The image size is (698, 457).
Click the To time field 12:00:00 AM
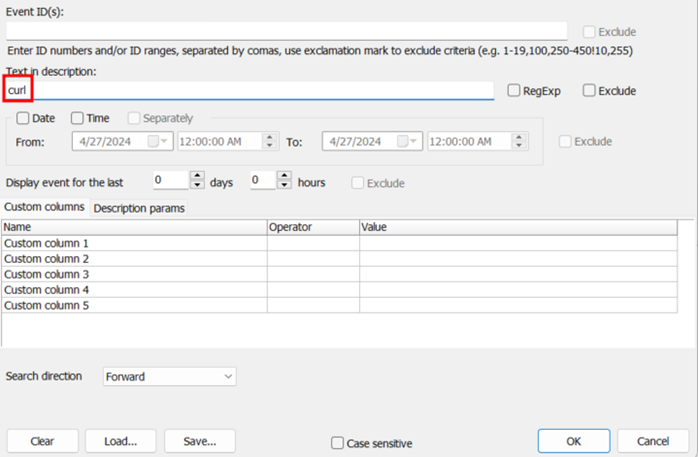[470, 142]
